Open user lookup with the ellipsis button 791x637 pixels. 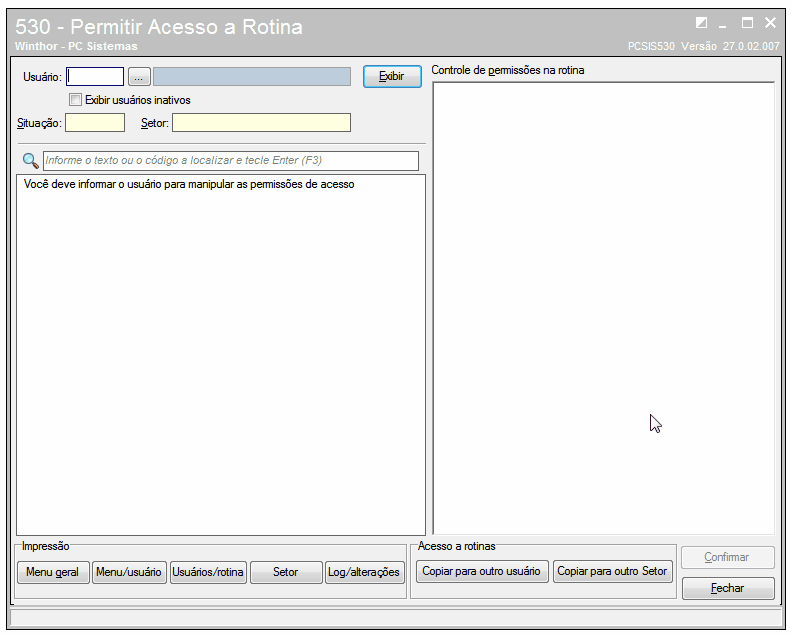139,77
